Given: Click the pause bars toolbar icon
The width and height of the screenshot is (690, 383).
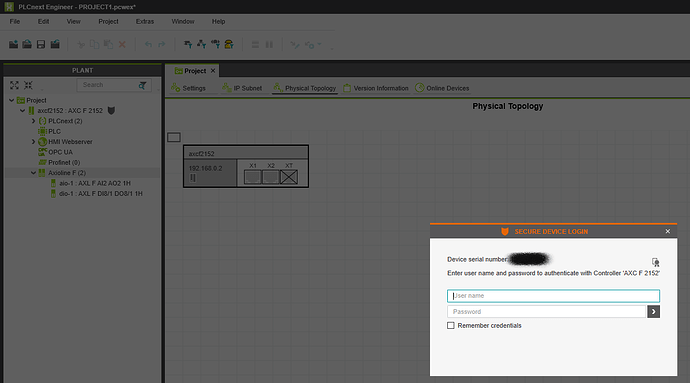Looking at the screenshot, I should [x=269, y=44].
